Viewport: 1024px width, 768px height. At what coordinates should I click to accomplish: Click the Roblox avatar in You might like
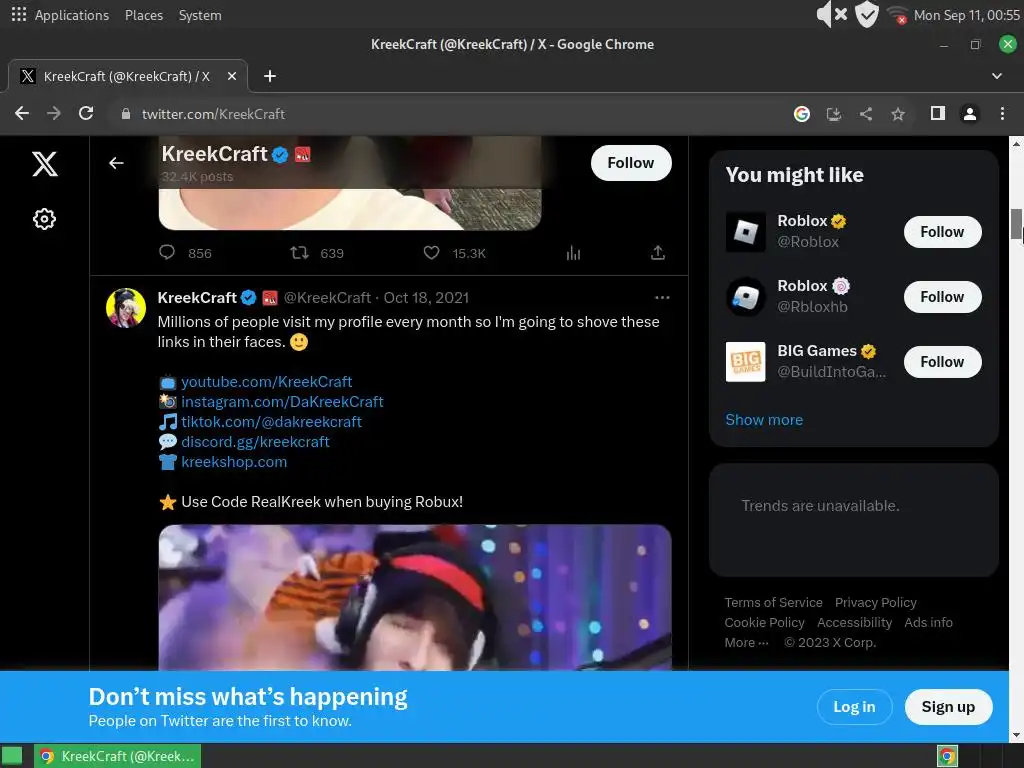(x=746, y=232)
